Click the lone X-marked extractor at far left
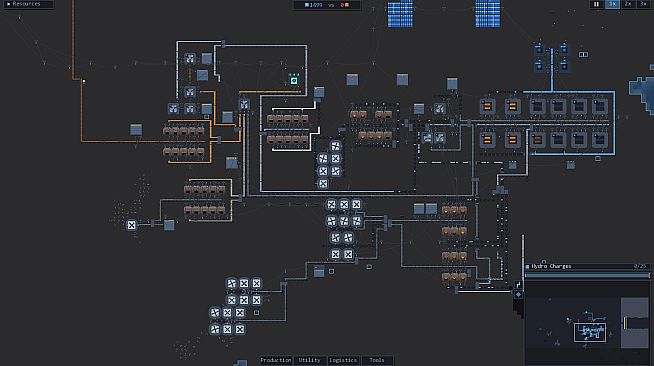Image resolution: width=654 pixels, height=366 pixels. tap(131, 225)
